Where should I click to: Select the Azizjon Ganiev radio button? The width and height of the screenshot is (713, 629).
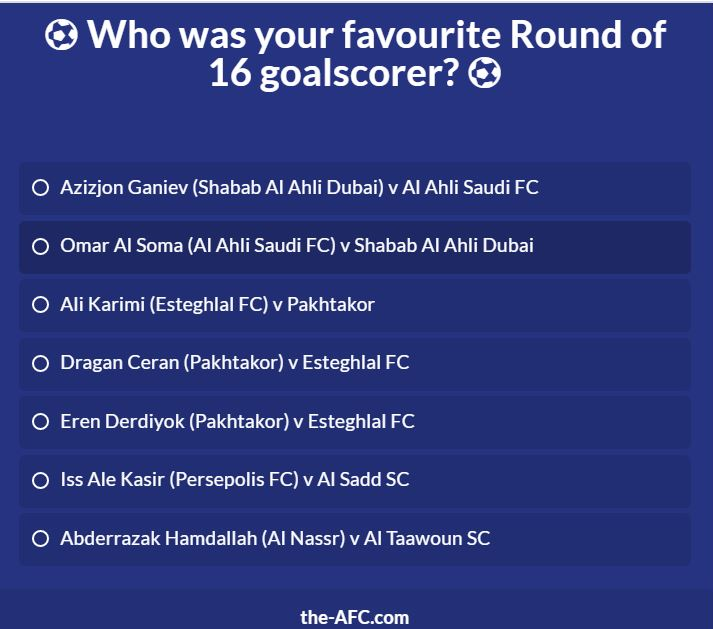pyautogui.click(x=40, y=188)
